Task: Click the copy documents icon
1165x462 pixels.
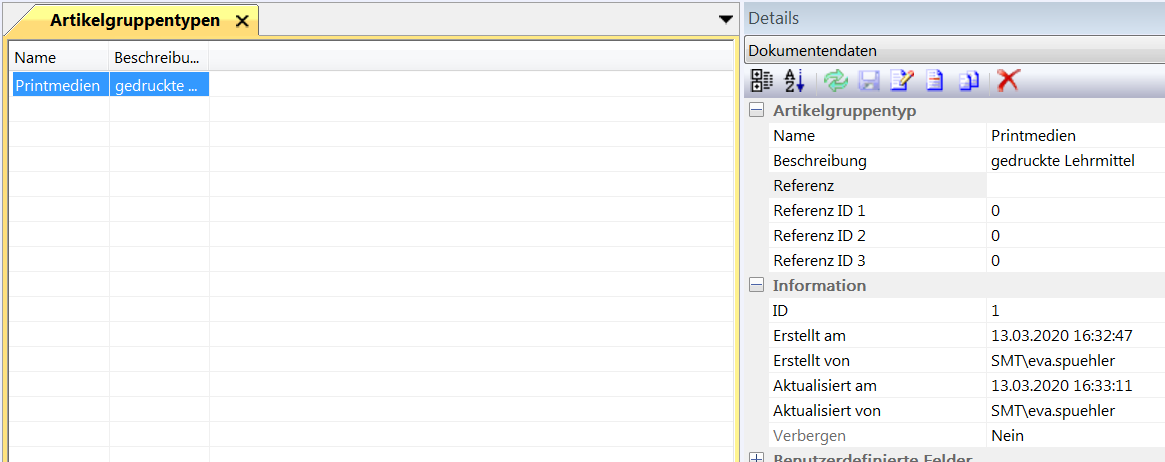Action: pos(968,82)
